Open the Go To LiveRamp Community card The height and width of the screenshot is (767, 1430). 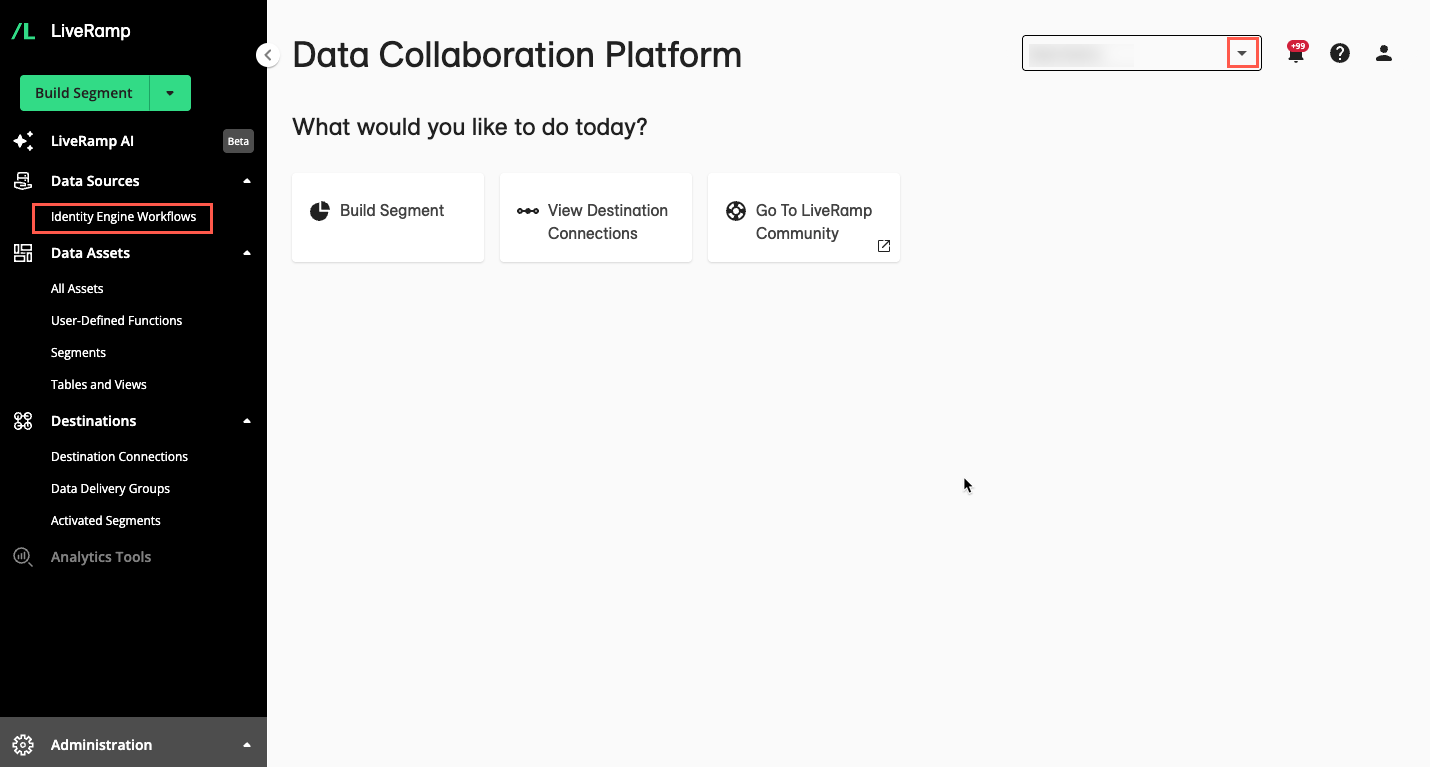[804, 218]
